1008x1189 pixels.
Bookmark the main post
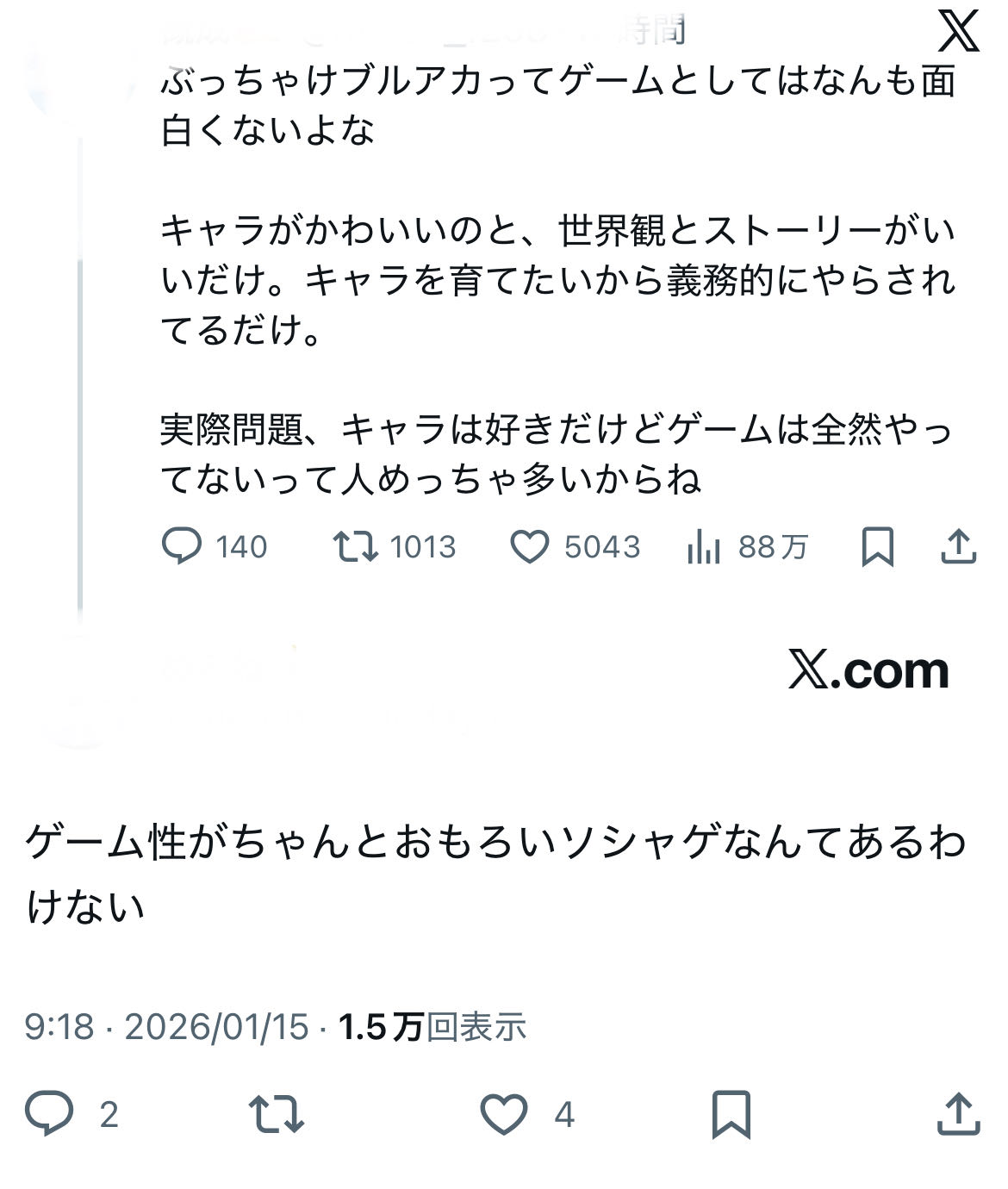coord(731,1114)
